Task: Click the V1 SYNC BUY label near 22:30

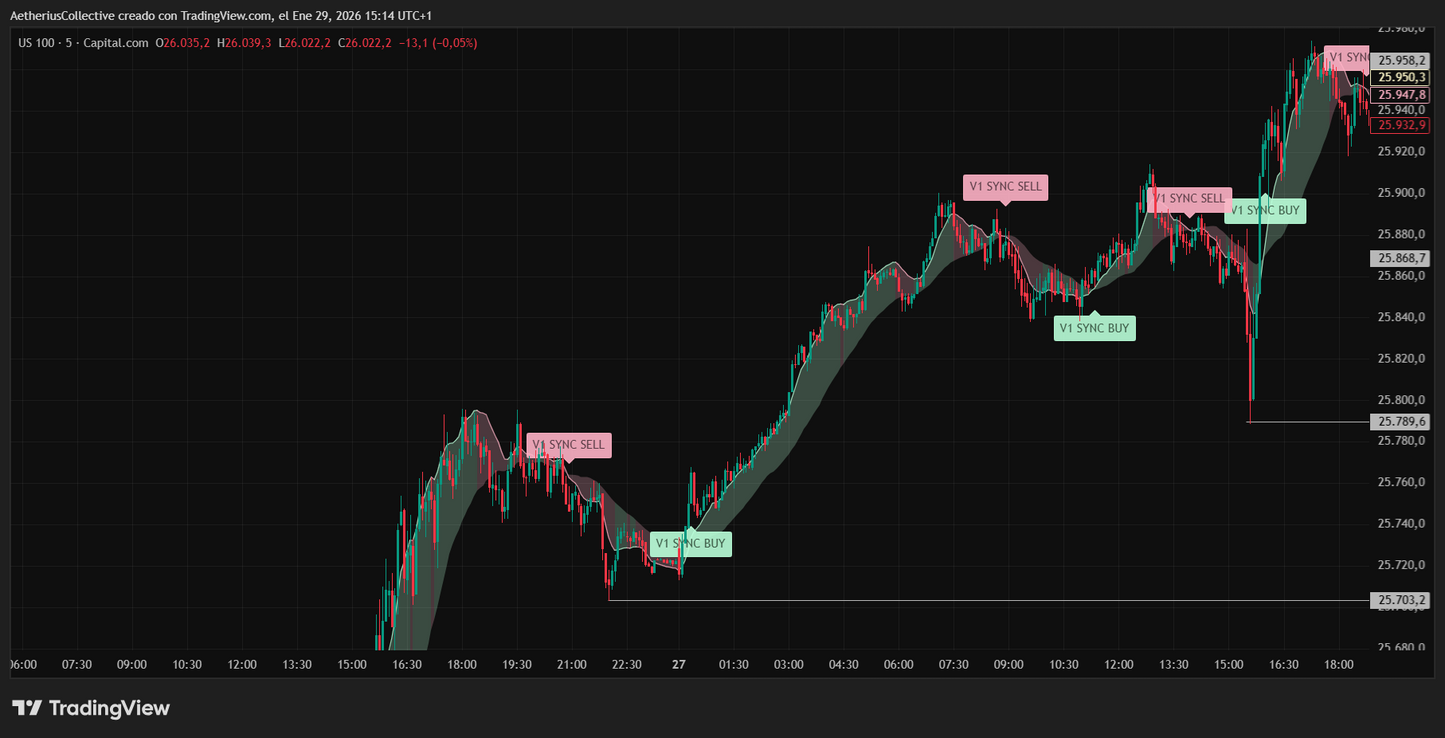Action: coord(690,543)
